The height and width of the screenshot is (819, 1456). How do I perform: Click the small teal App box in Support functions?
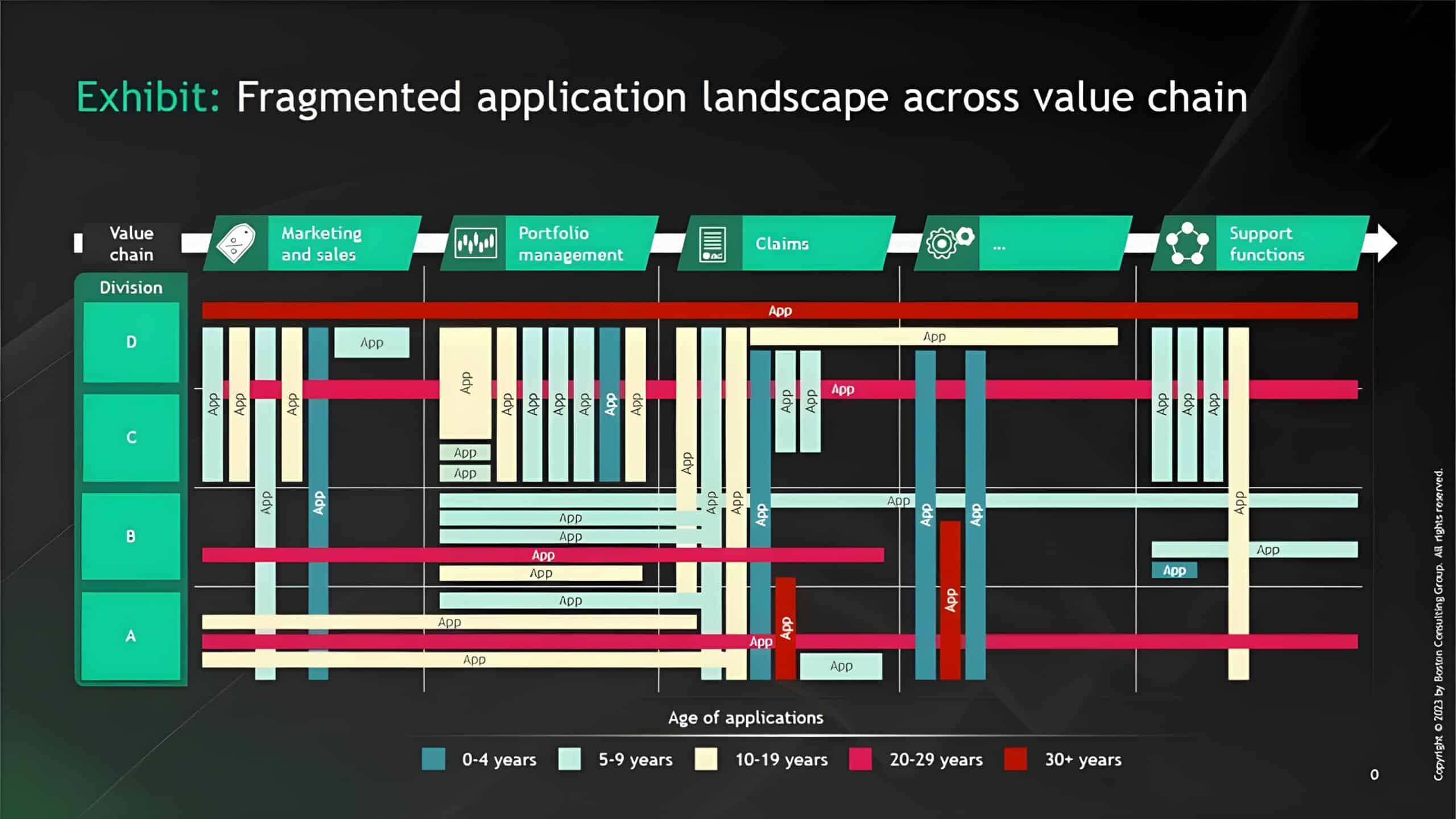click(x=1174, y=570)
